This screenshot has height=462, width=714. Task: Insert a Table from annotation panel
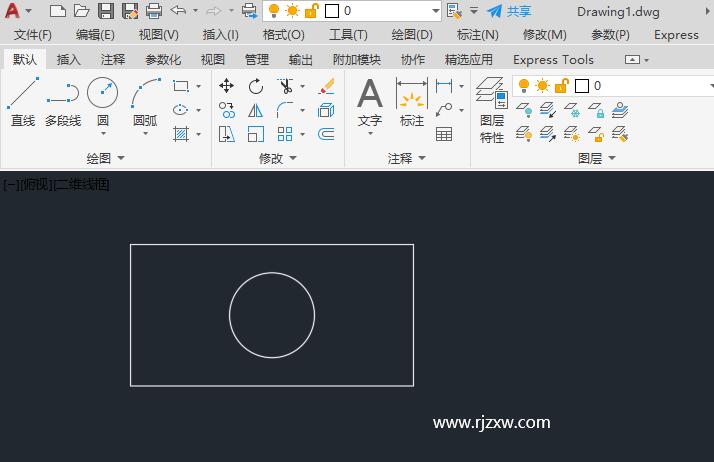pyautogui.click(x=444, y=134)
